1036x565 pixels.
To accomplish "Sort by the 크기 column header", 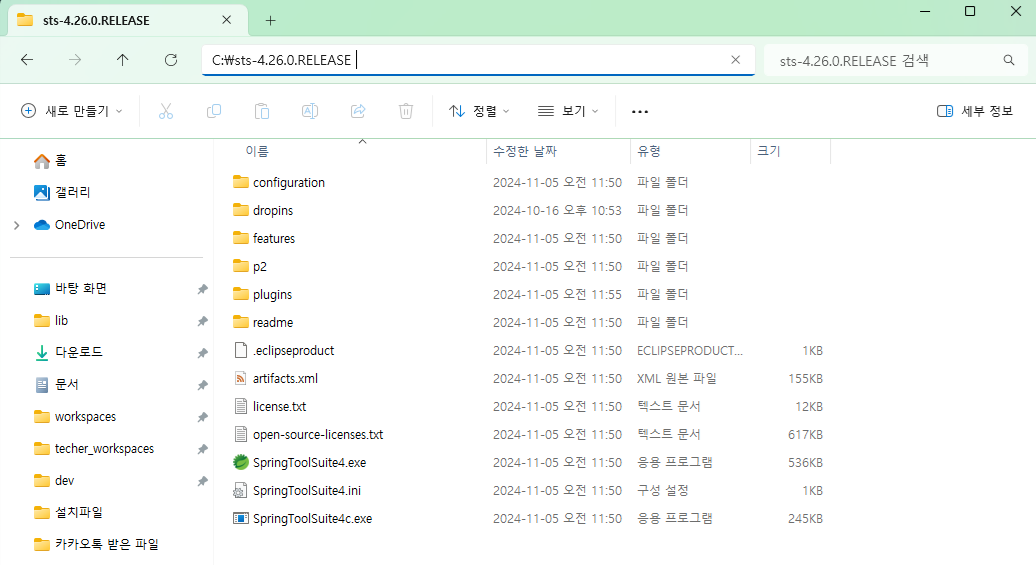I will pyautogui.click(x=768, y=151).
